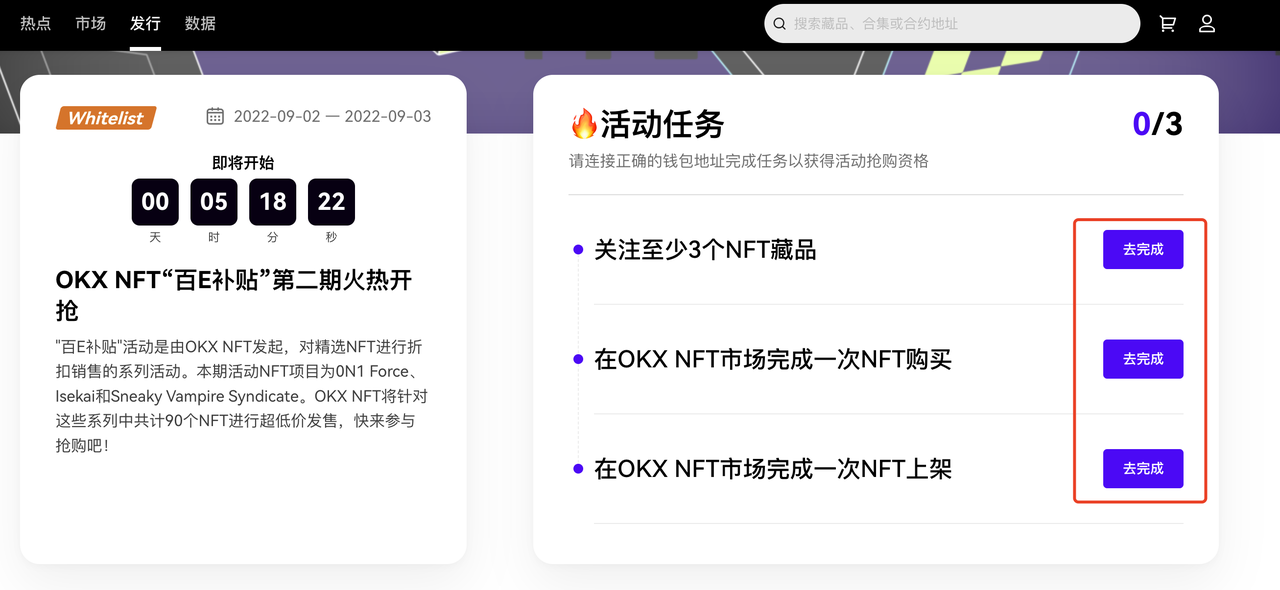Viewport: 1280px width, 590px height.
Task: Click the calendar icon beside the dates
Action: tap(215, 116)
